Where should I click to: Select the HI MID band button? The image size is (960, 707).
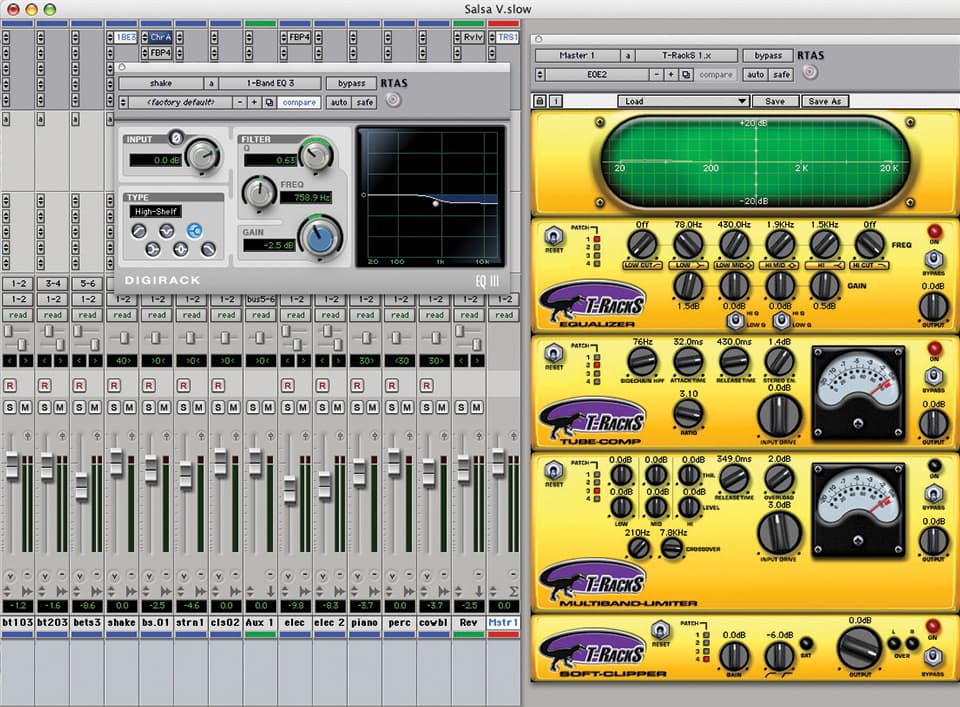[x=779, y=266]
